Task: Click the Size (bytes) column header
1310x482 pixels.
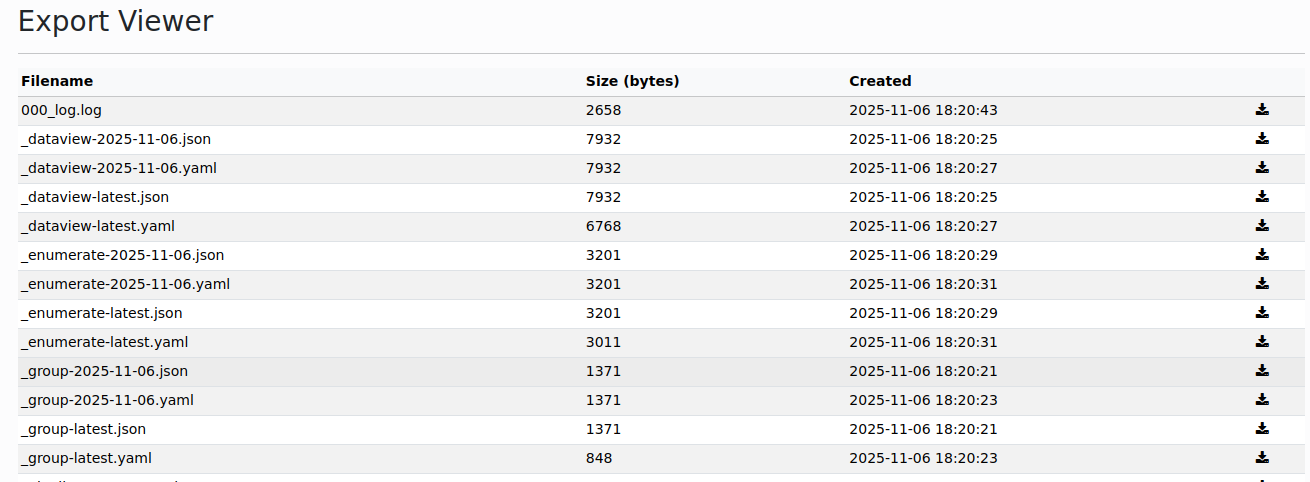Action: (x=632, y=81)
